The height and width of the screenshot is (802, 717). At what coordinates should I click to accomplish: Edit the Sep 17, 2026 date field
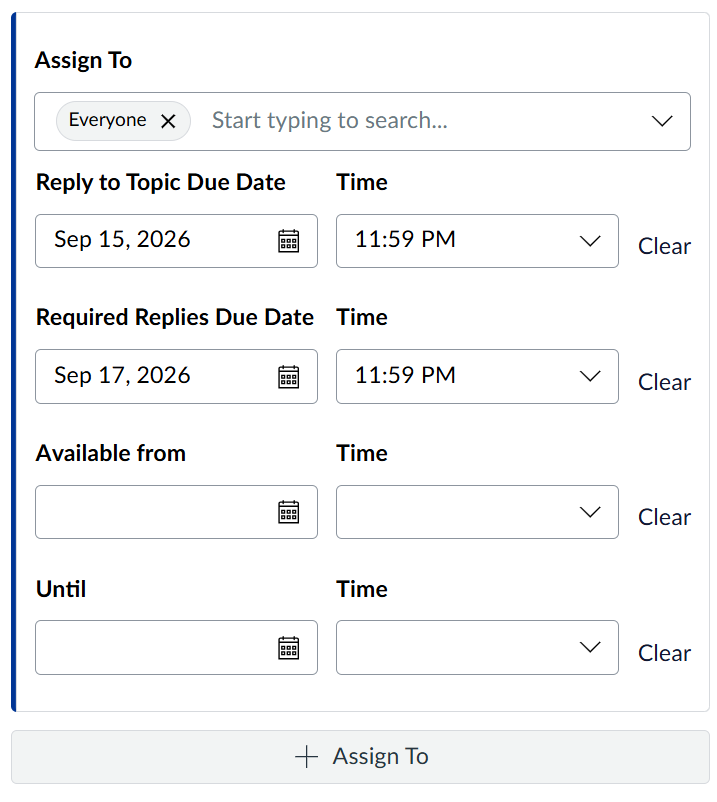176,376
